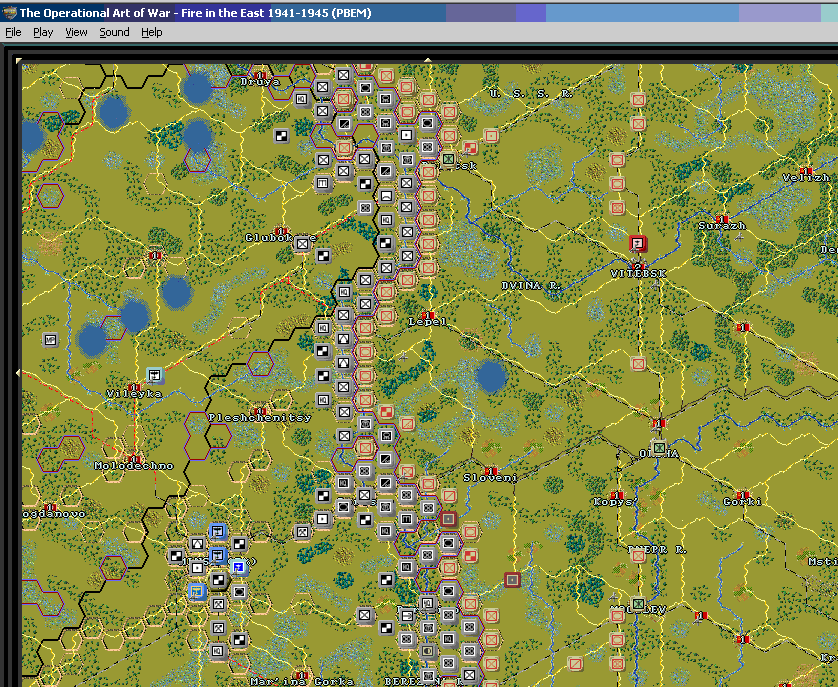Select the green unit counter on Mogilev
The image size is (839, 687).
tap(637, 604)
